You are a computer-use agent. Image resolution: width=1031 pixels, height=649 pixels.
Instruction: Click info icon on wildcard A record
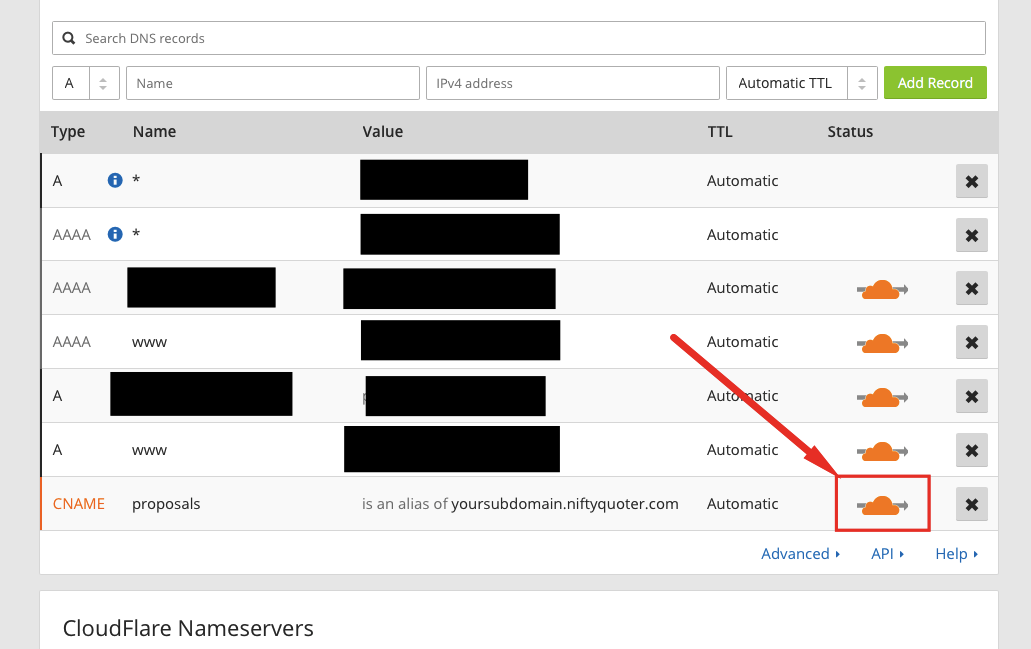pos(115,181)
